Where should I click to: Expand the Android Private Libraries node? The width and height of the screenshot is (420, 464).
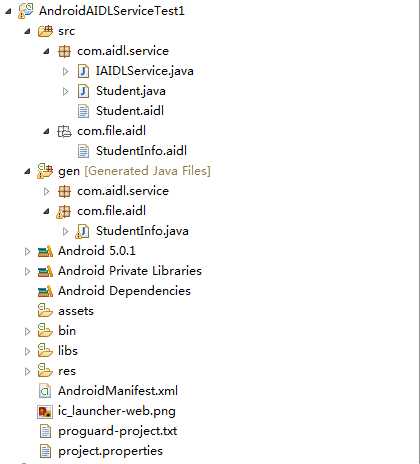point(27,271)
